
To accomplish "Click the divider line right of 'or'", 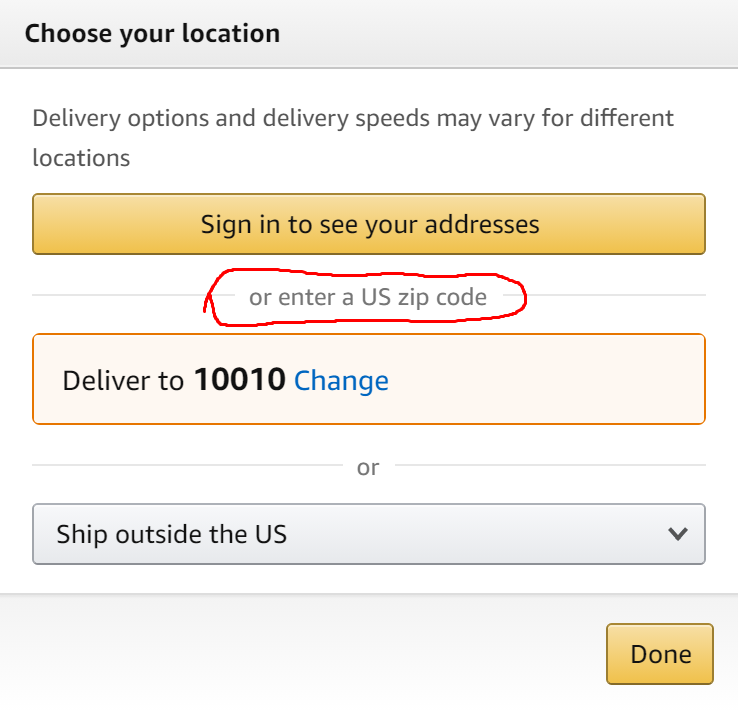I will pyautogui.click(x=550, y=465).
